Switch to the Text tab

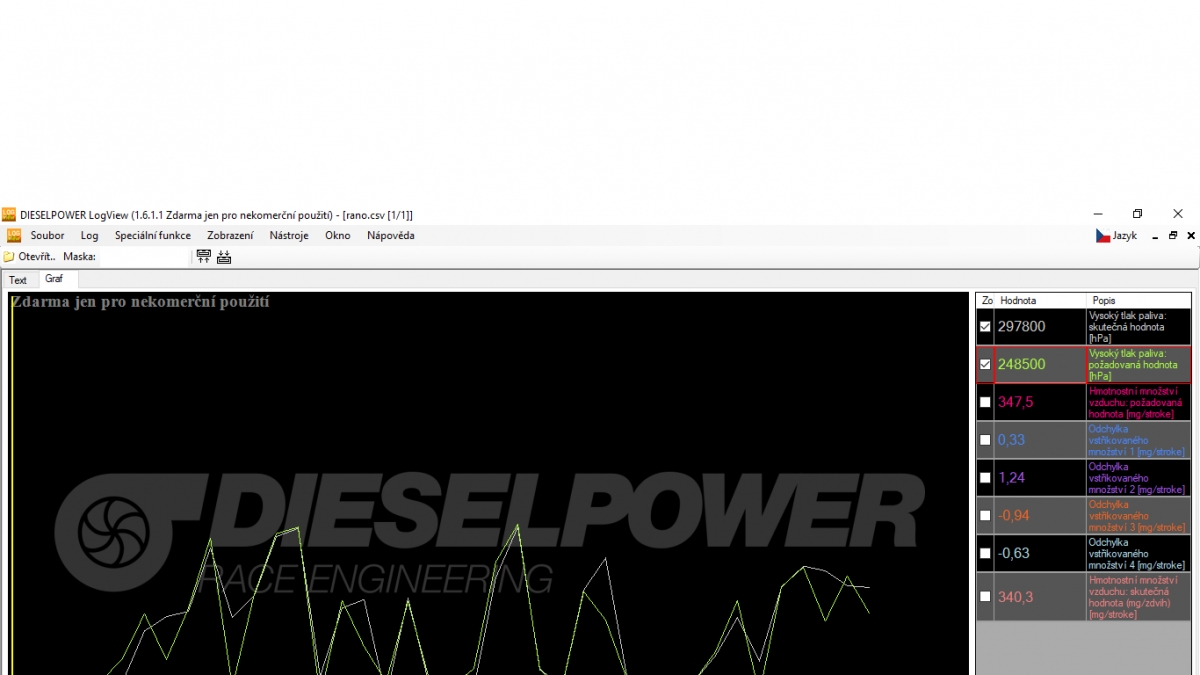[18, 280]
